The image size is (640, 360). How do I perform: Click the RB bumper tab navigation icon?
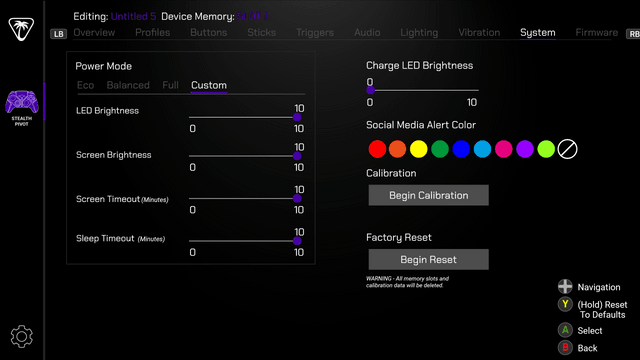point(633,34)
